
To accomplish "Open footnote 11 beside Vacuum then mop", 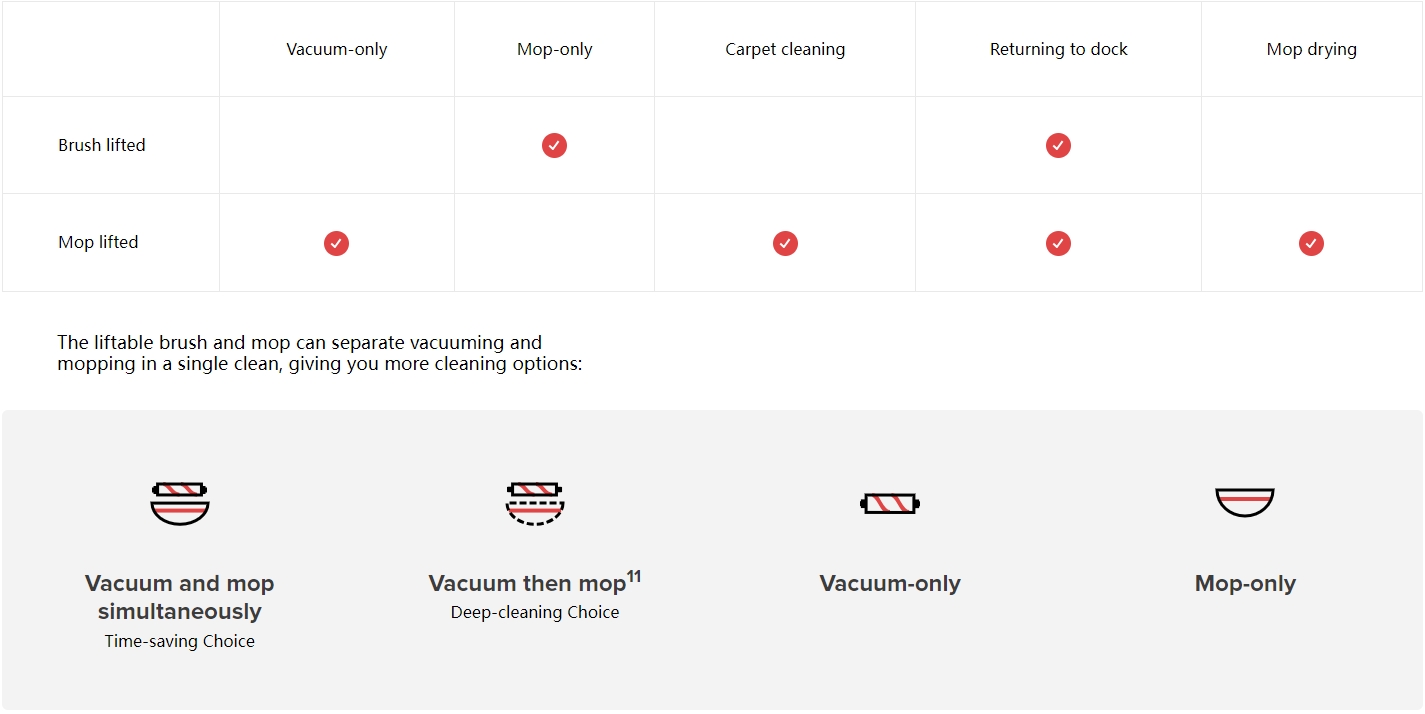I will [x=634, y=576].
